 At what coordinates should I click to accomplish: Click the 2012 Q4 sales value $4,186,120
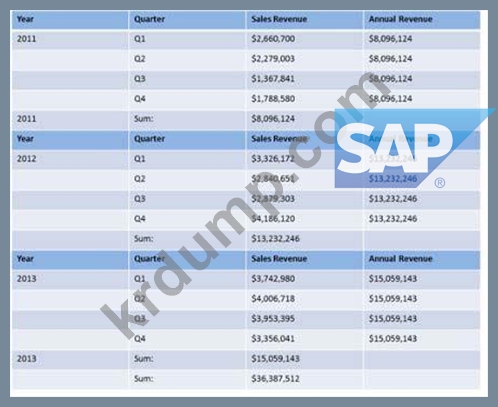(273, 219)
